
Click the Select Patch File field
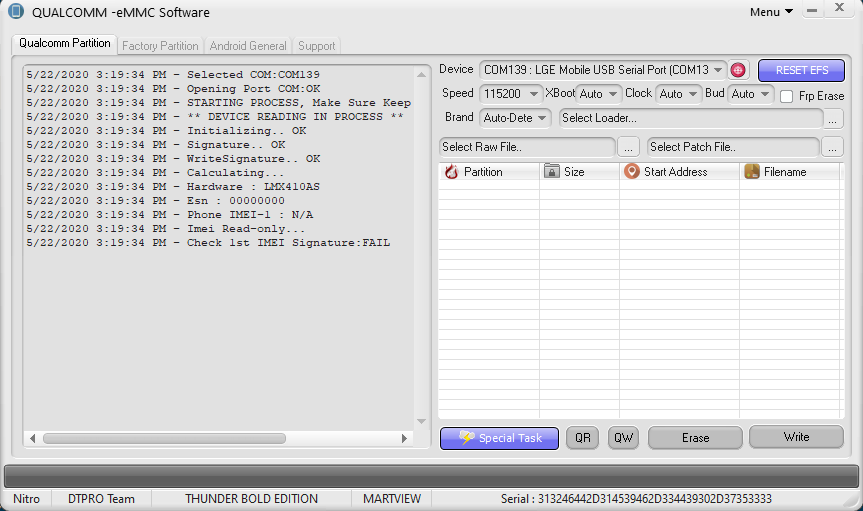(733, 147)
